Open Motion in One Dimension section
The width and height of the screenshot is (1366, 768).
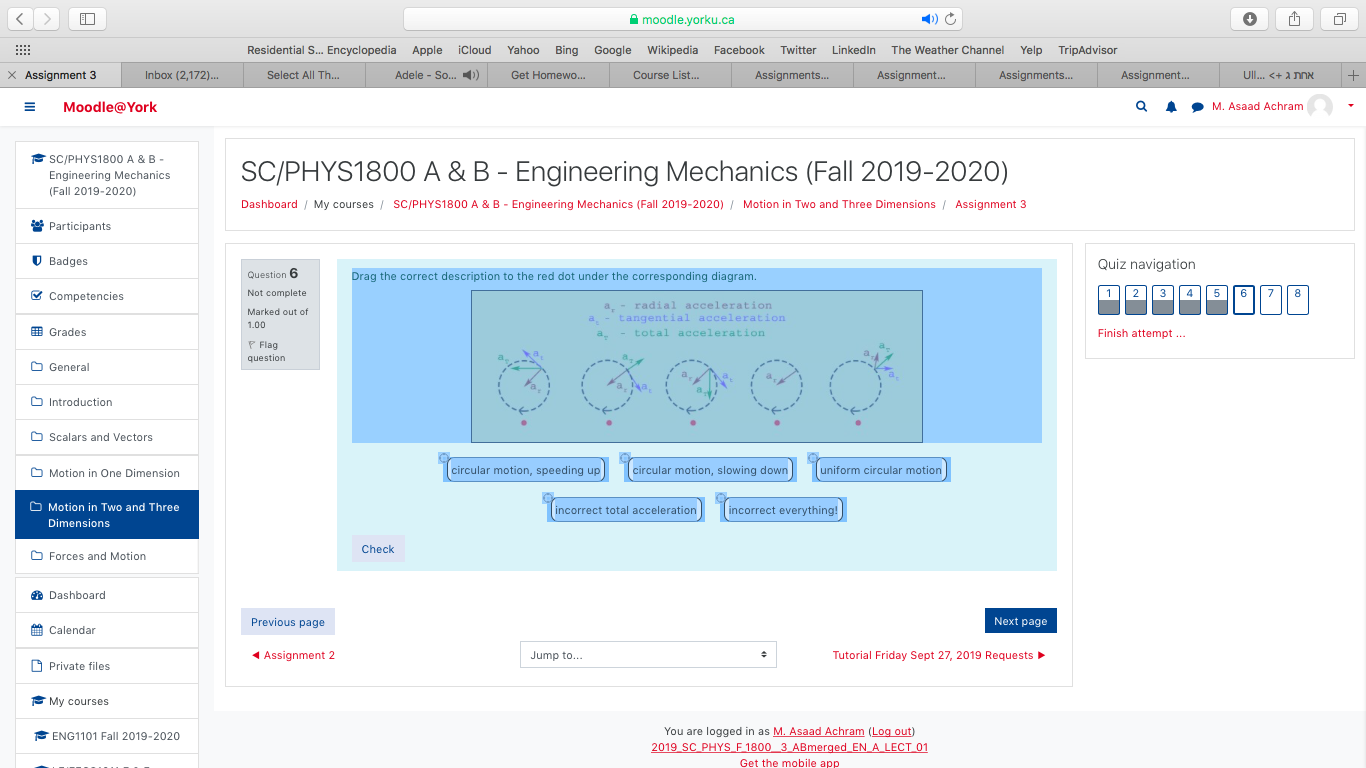click(x=107, y=473)
